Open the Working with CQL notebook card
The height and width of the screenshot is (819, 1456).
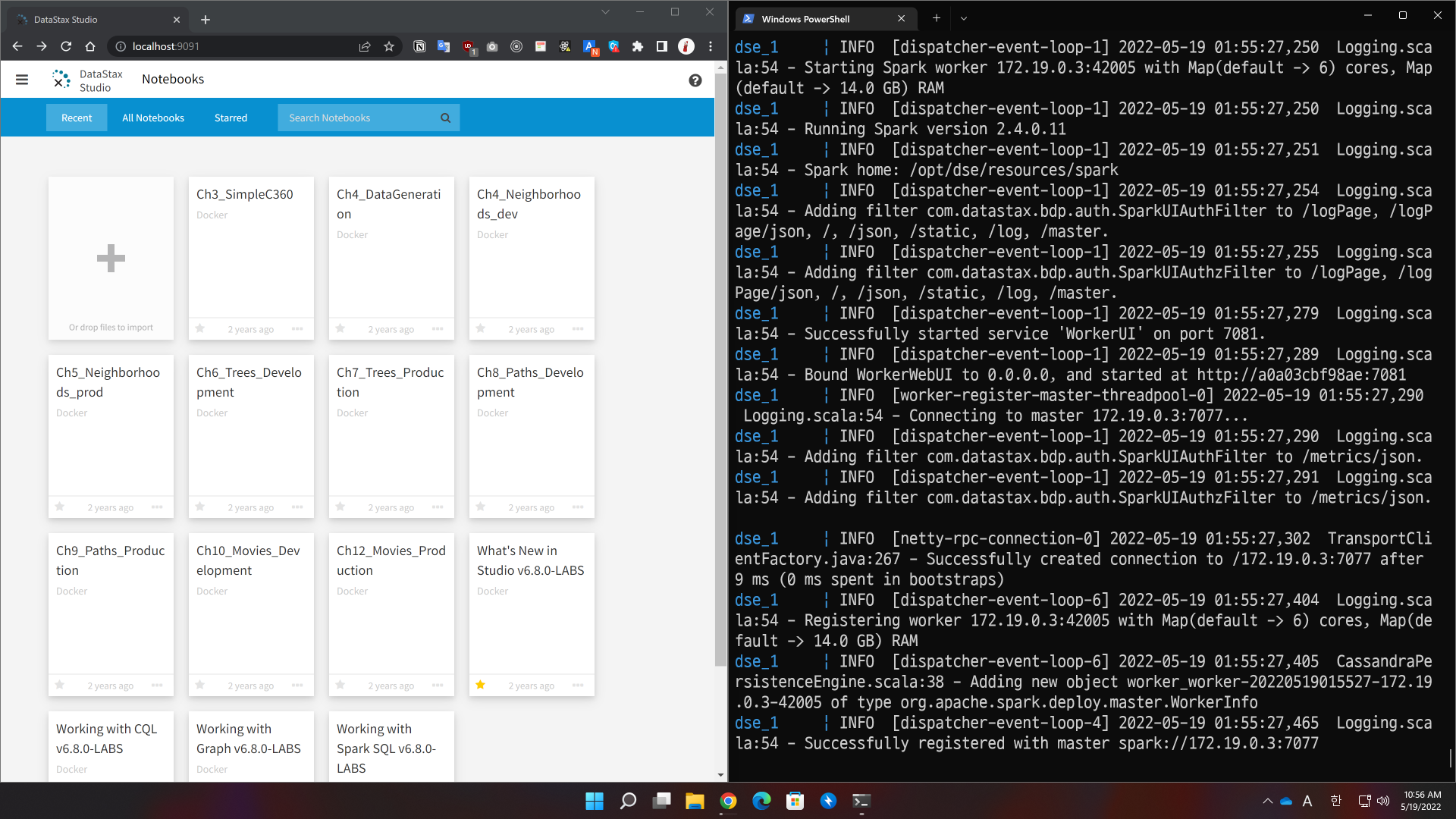[111, 746]
